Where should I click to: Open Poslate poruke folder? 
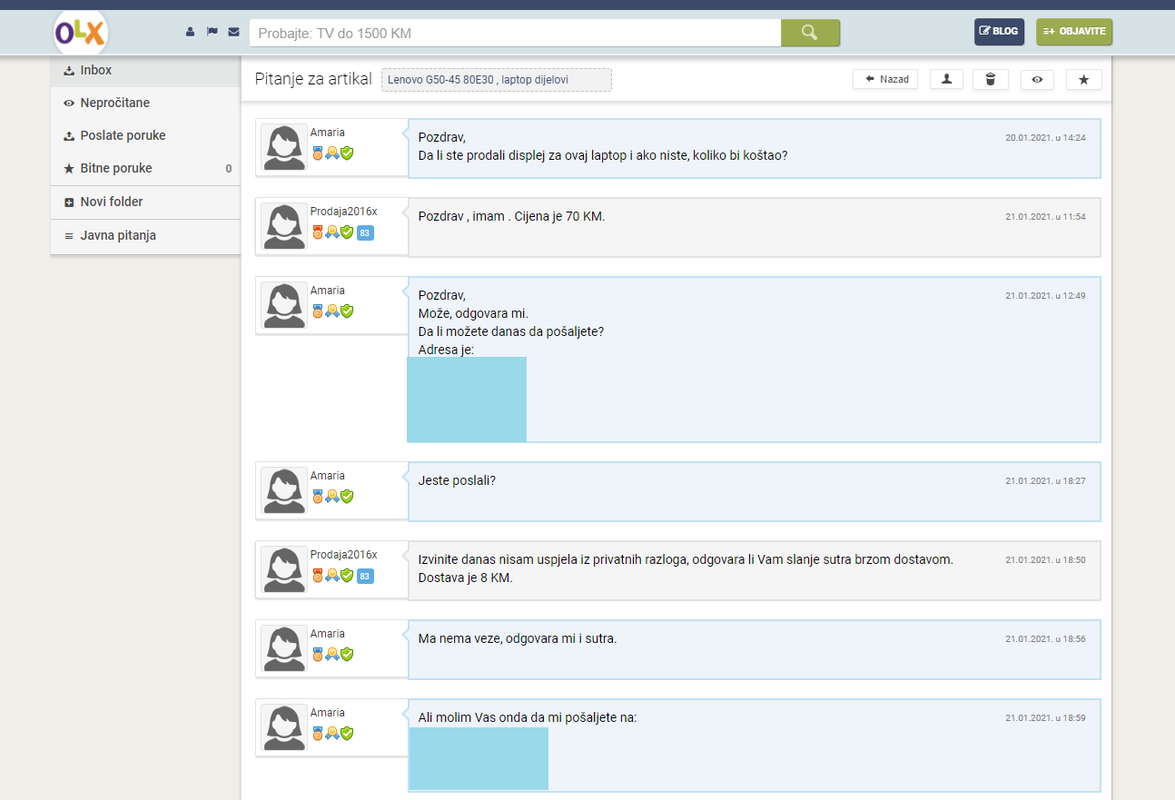145,136
